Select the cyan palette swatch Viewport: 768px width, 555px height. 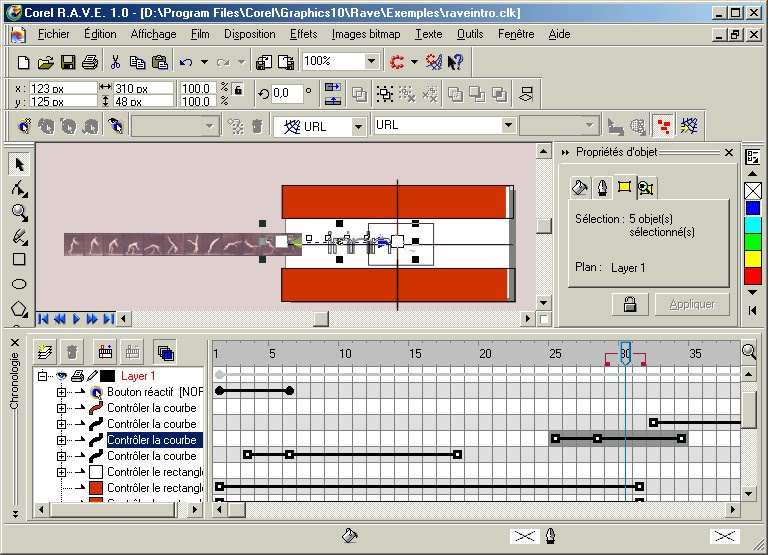point(753,225)
